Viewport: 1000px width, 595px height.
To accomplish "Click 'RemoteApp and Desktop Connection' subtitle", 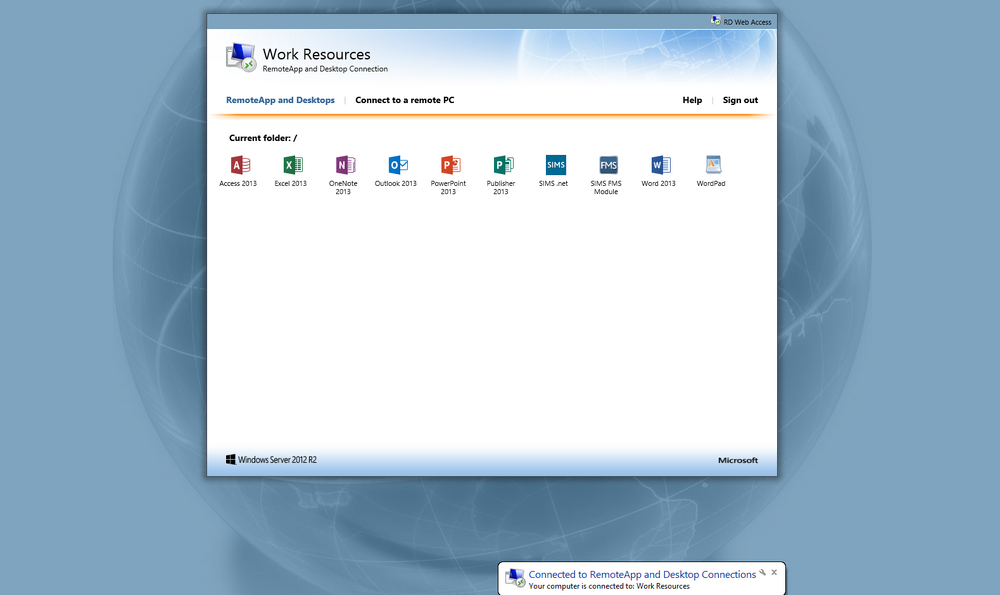I will pos(325,69).
